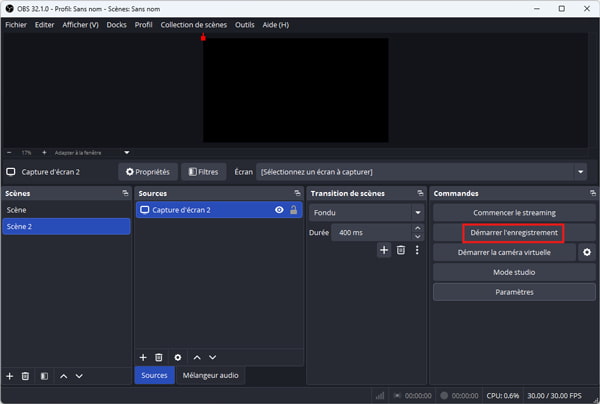Remove selected scene using trash icon
The height and width of the screenshot is (404, 600).
point(26,376)
